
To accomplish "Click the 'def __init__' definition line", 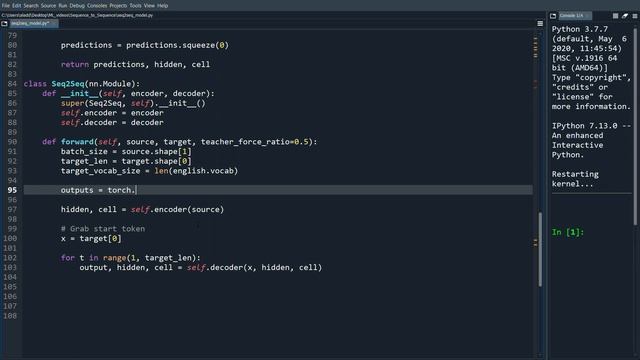I will [x=128, y=93].
